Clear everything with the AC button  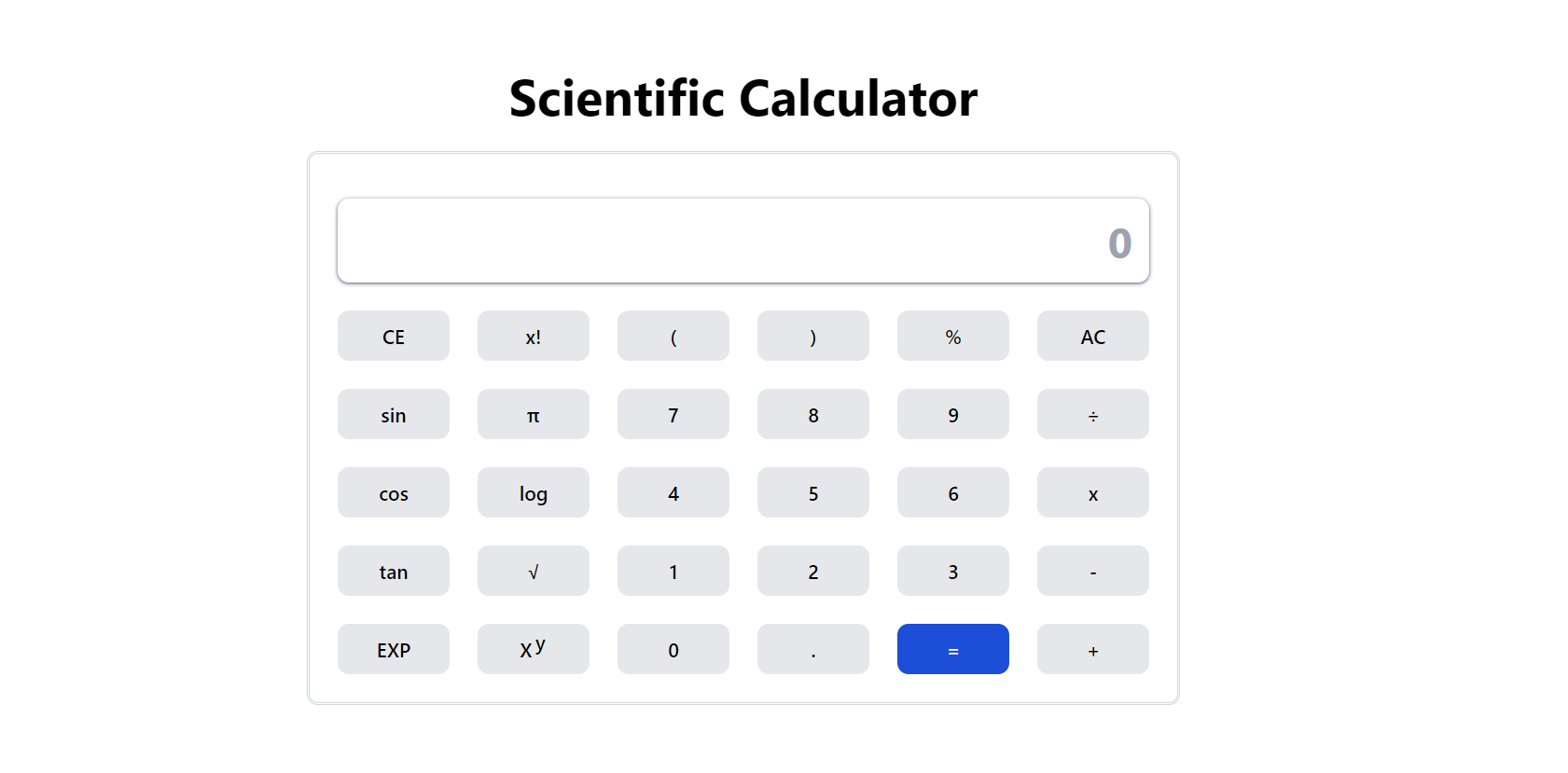click(1093, 336)
